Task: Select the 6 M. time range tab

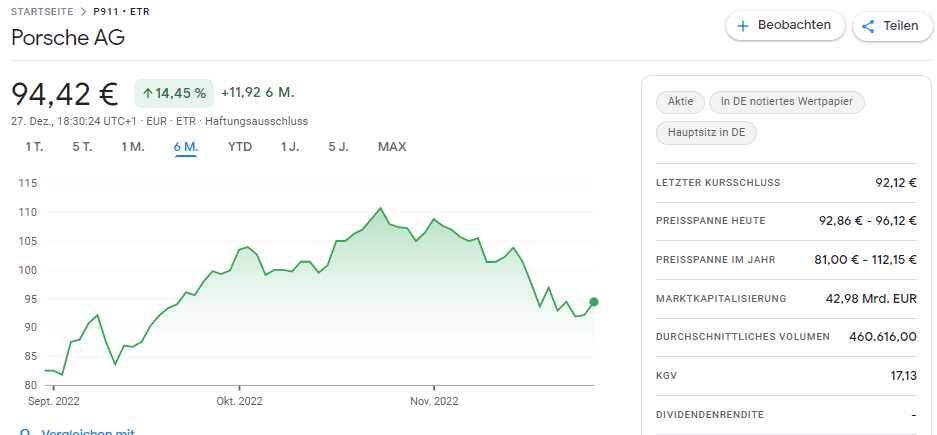Action: 186,147
